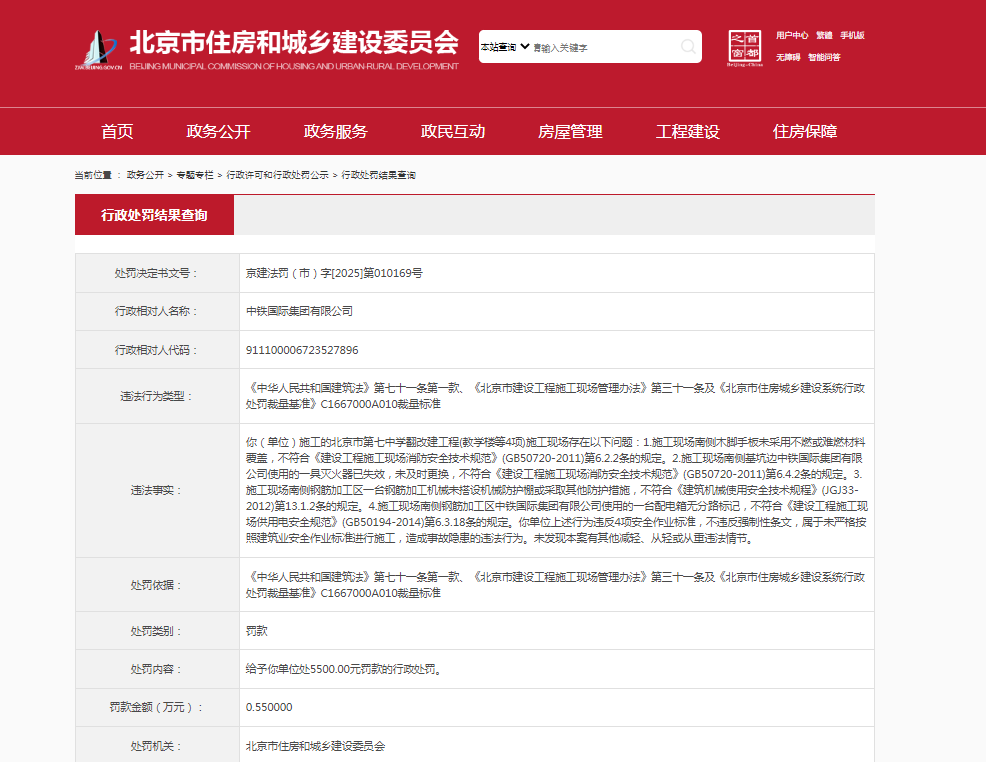Click the 行政相对人代码 label
986x762 pixels.
(x=157, y=350)
